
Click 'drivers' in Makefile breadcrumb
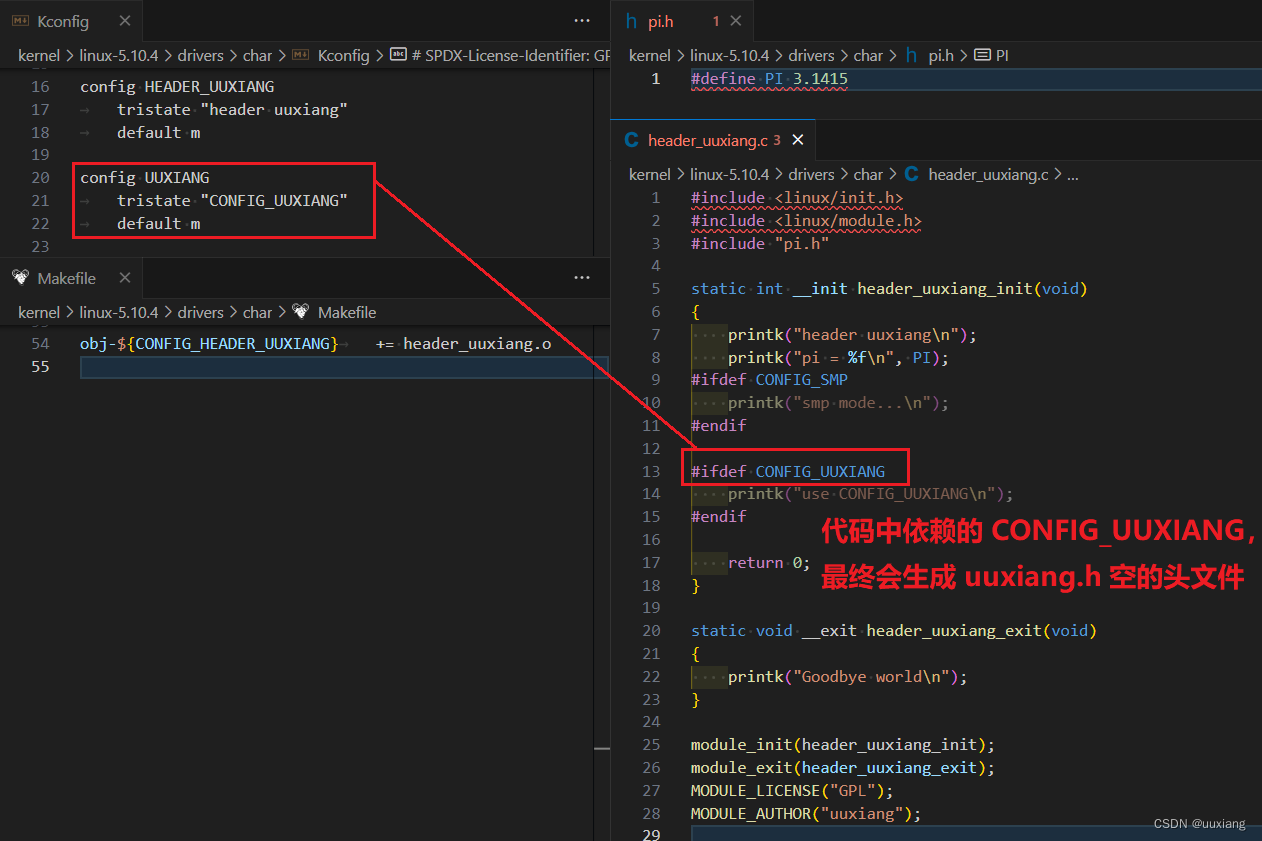(x=200, y=312)
